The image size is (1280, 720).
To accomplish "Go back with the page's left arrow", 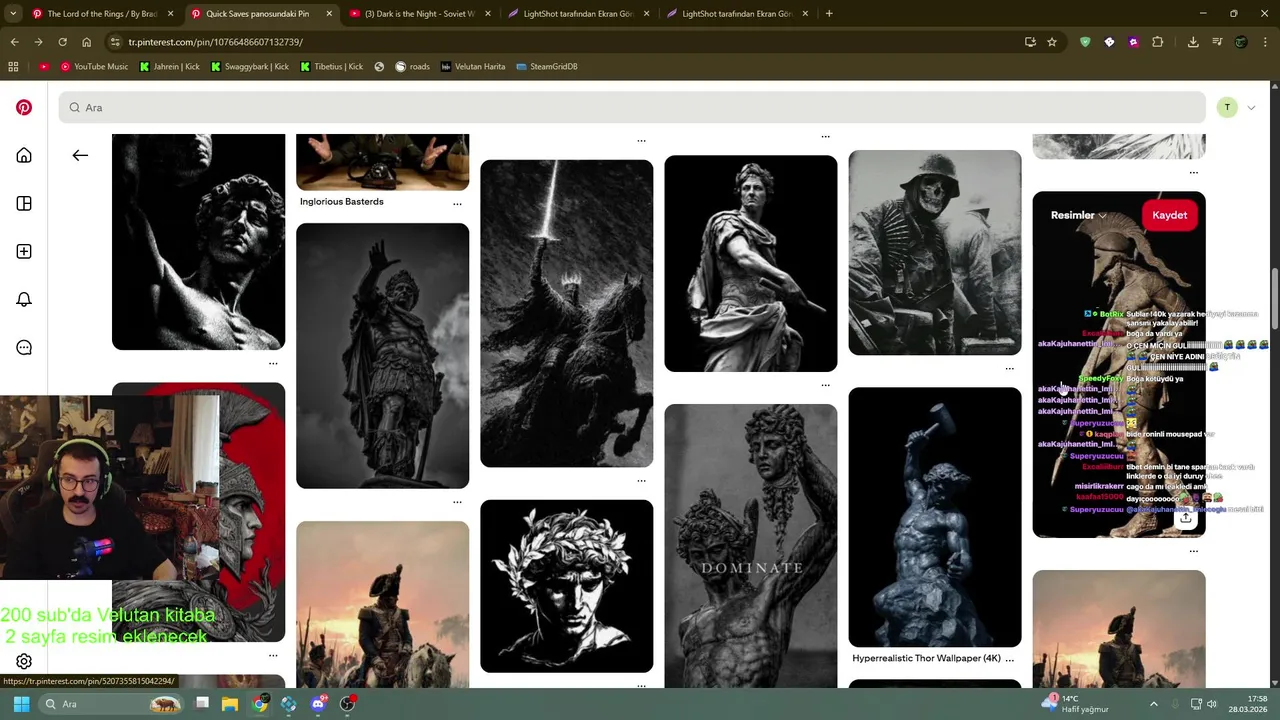I will [80, 155].
